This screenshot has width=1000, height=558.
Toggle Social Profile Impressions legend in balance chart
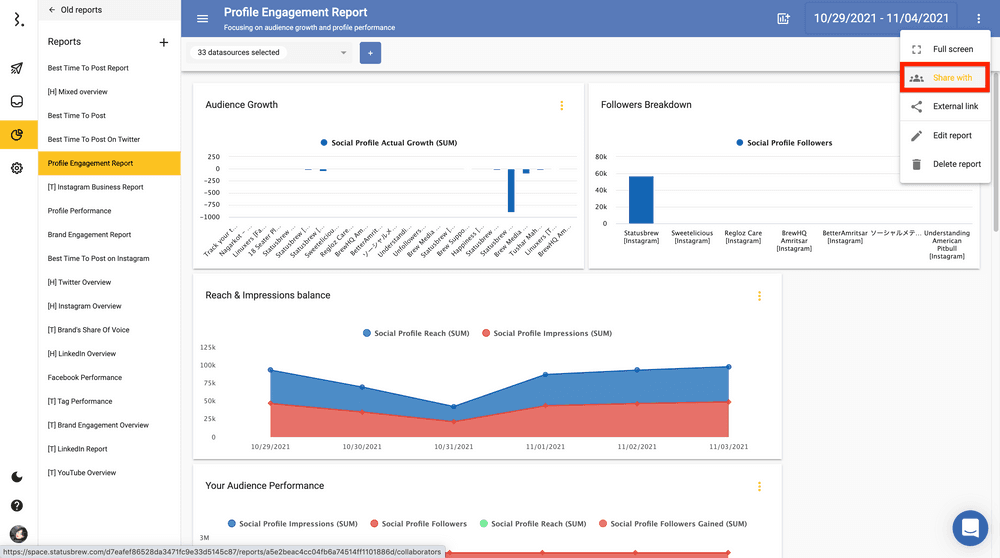(551, 333)
